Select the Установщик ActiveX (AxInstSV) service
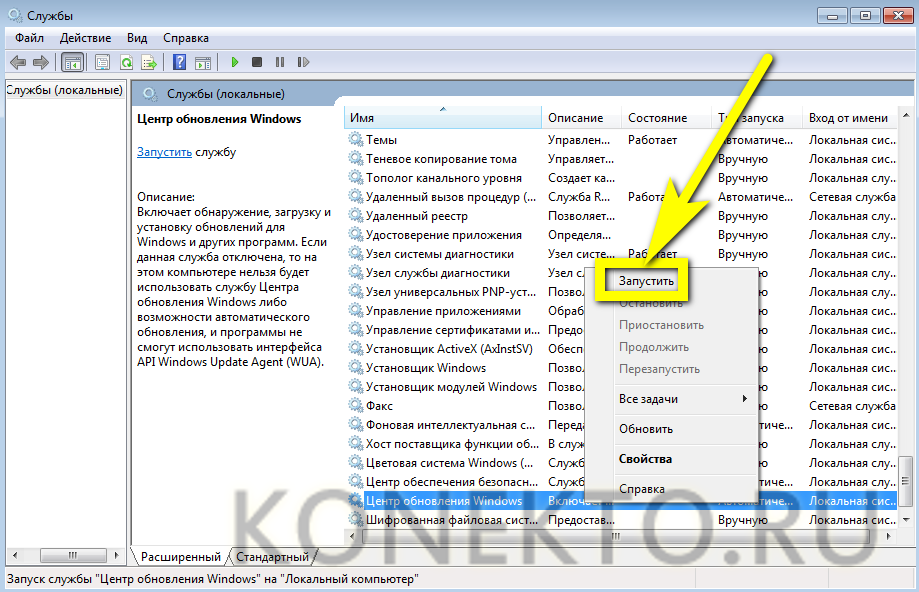919x592 pixels. pyautogui.click(x=450, y=349)
